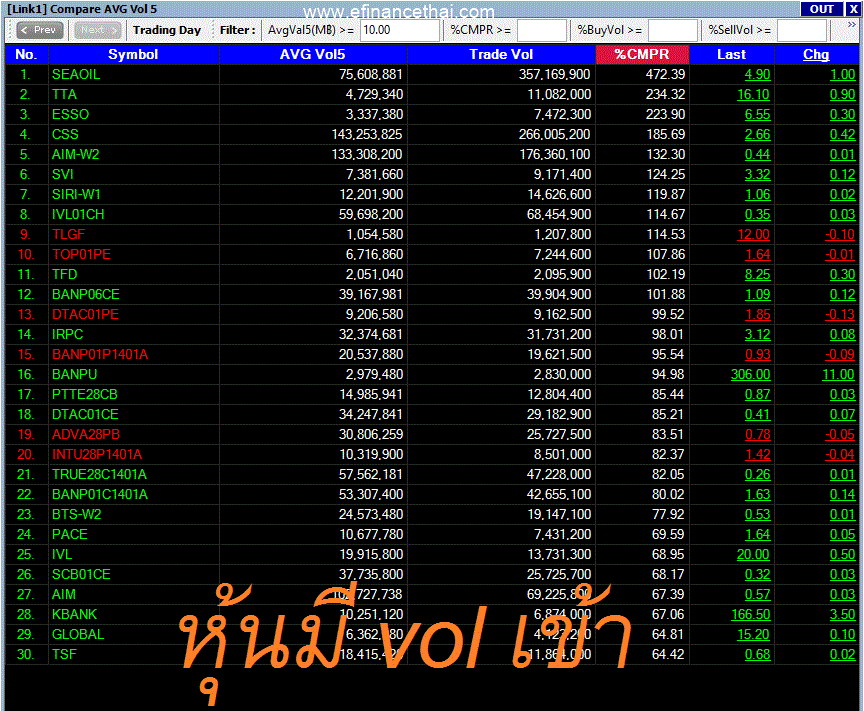
Task: Expand toolbar overflow chevron at right
Action: [x=851, y=25]
